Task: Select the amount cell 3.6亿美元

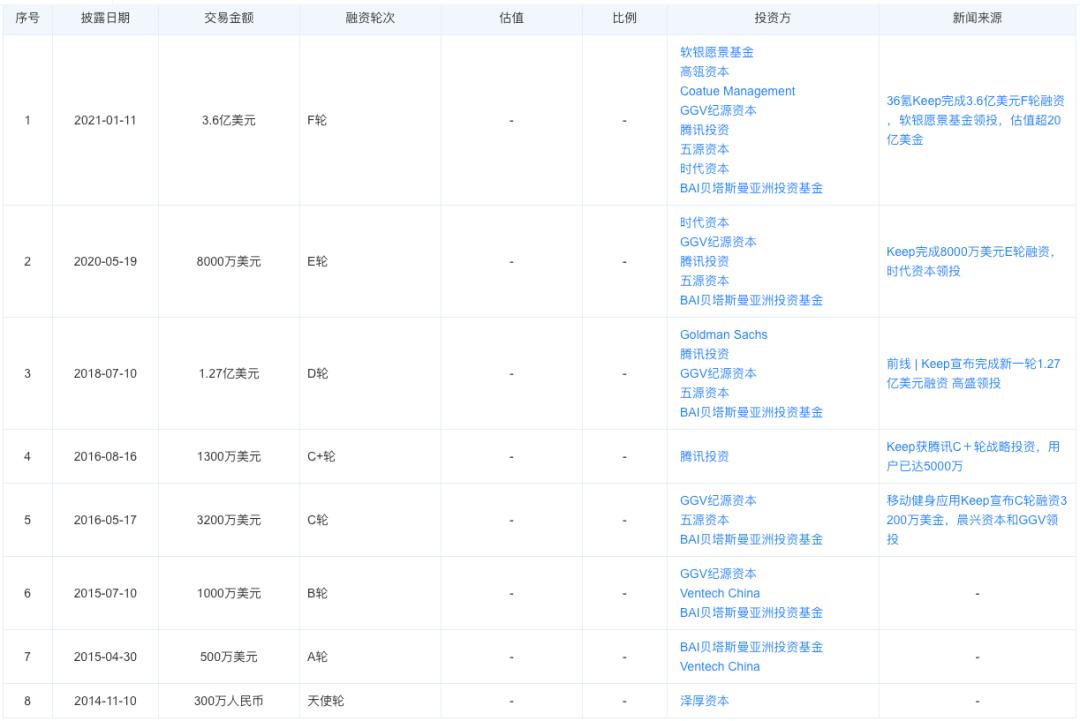Action: point(229,121)
